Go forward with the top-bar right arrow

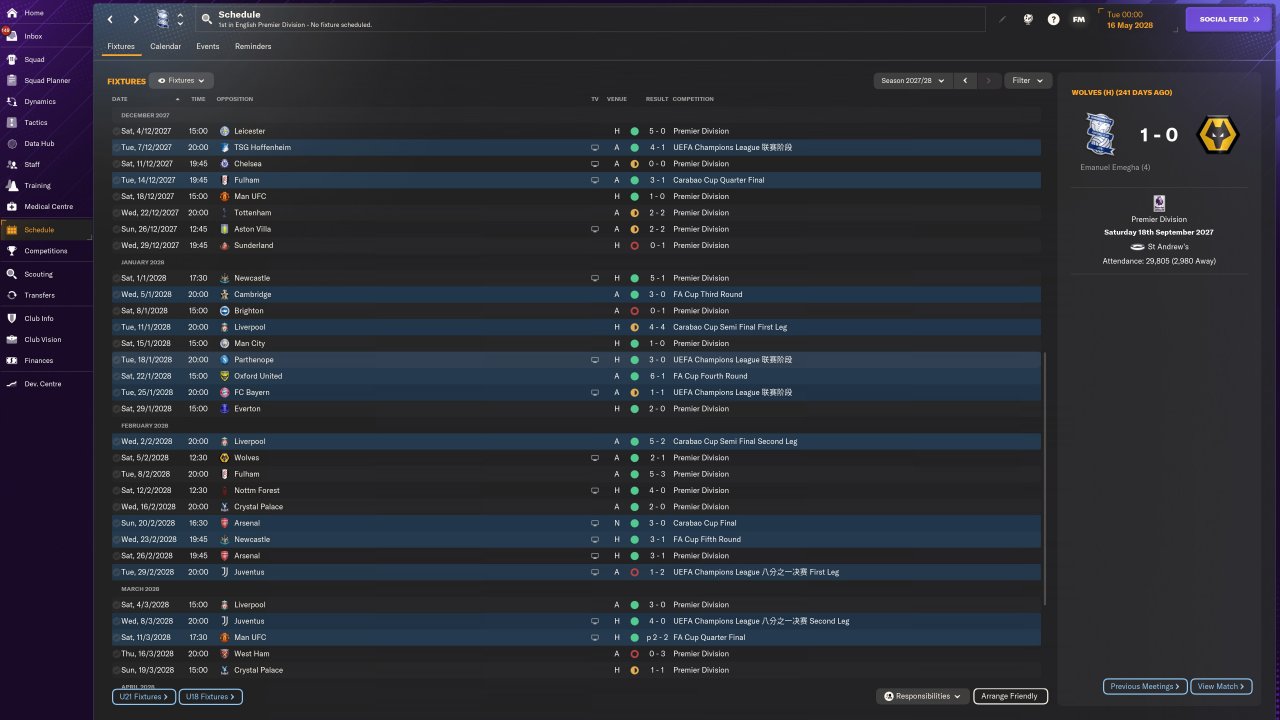pos(136,19)
